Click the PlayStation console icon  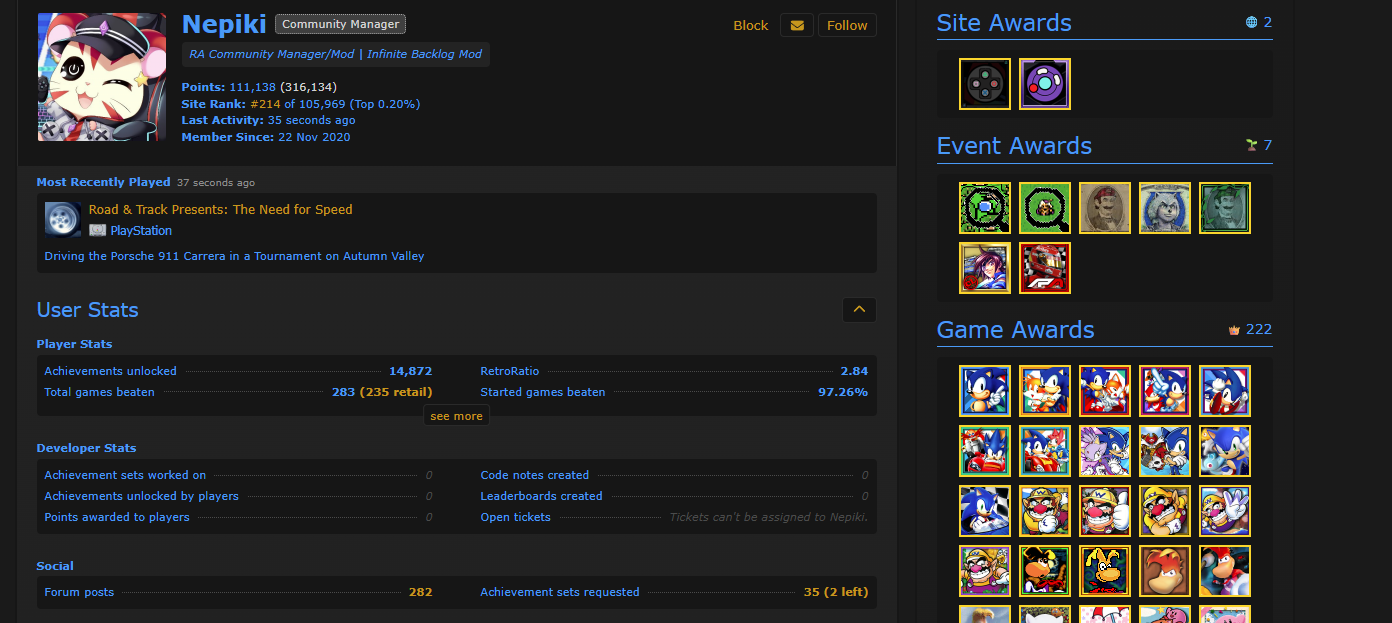pyautogui.click(x=97, y=230)
